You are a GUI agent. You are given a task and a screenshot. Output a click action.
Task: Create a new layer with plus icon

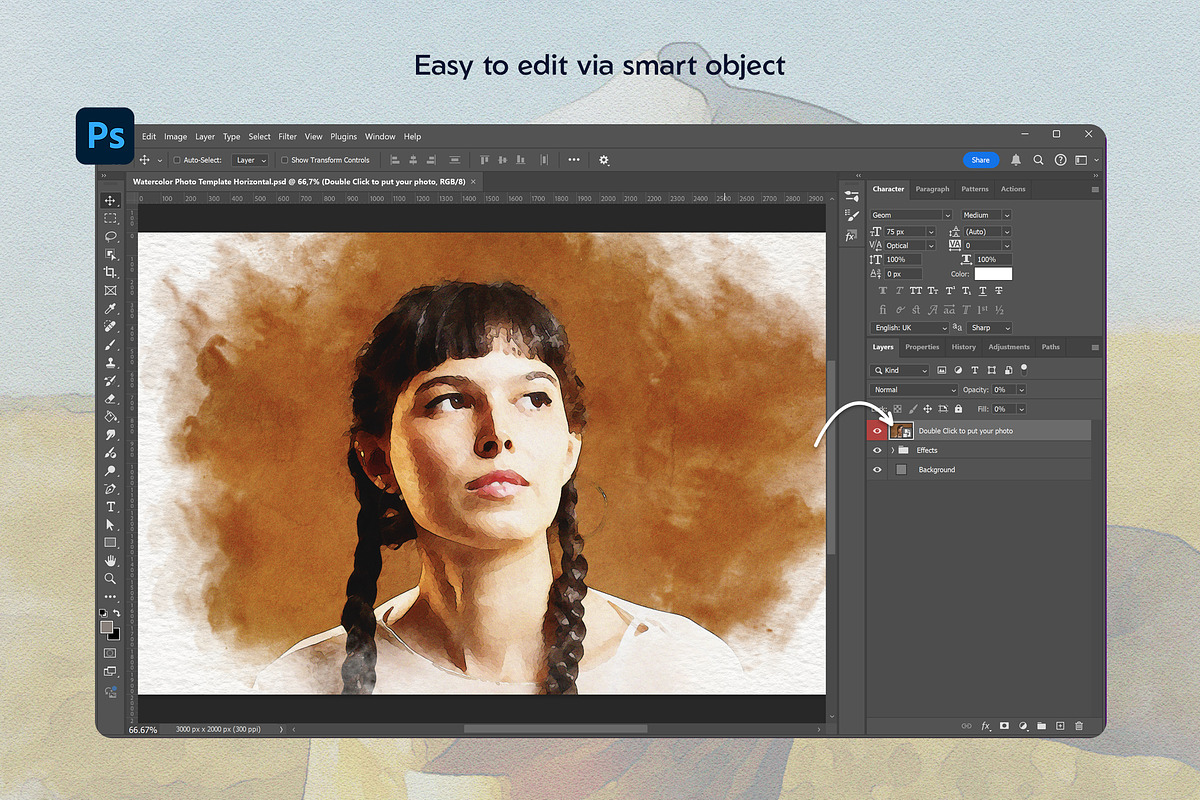(x=1060, y=726)
